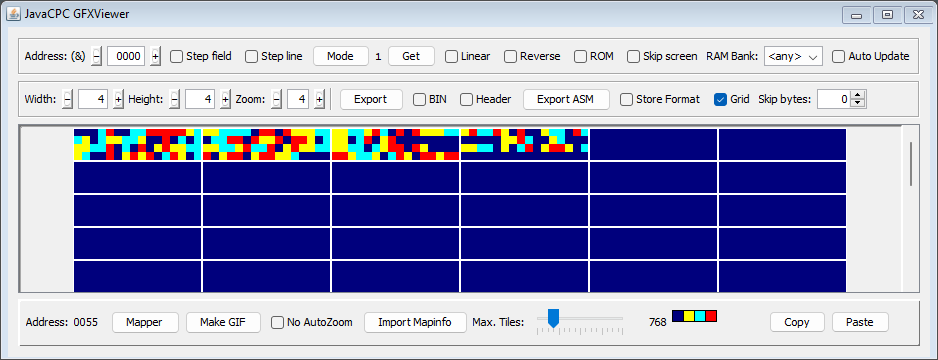Decrease the address with the minus button
The width and height of the screenshot is (938, 360).
(x=97, y=56)
